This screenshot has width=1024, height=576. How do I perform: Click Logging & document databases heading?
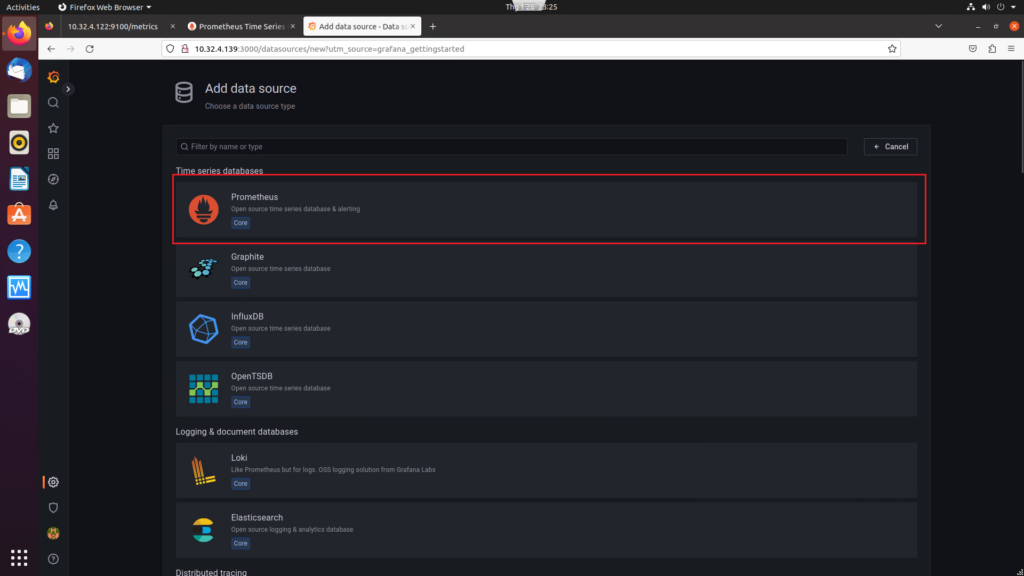click(236, 432)
